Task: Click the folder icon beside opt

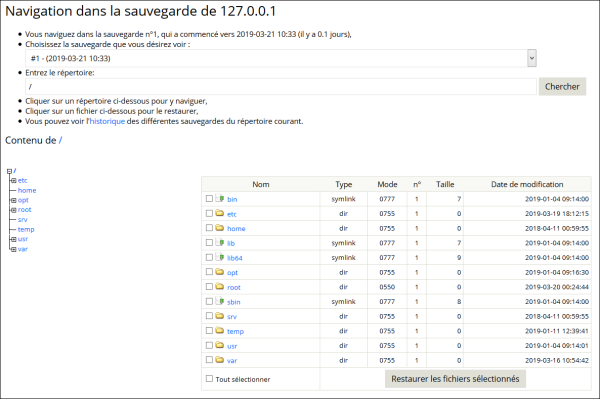Action: coord(220,272)
